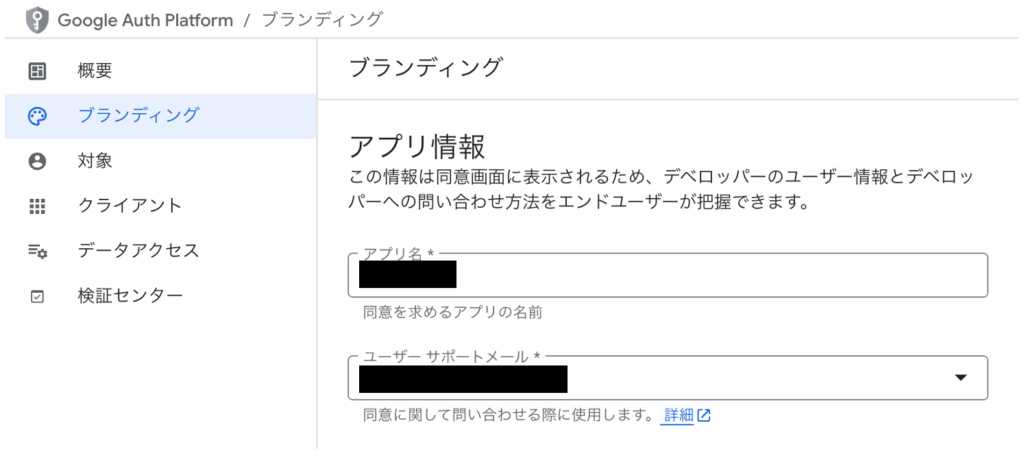Open the 対象 page
This screenshot has width=1024, height=469.
161,161
